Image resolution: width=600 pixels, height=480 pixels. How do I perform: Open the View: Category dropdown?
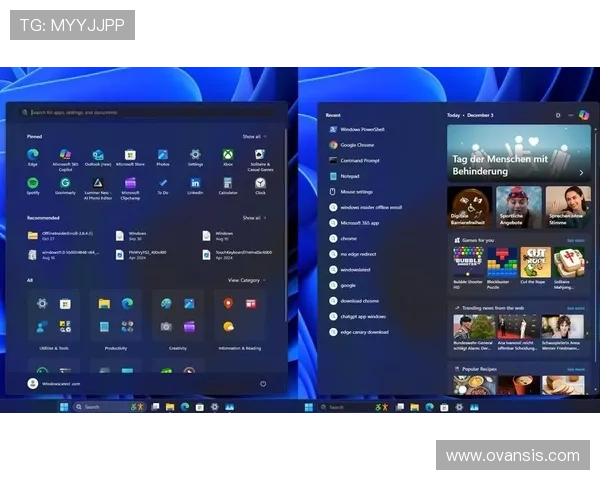(246, 280)
